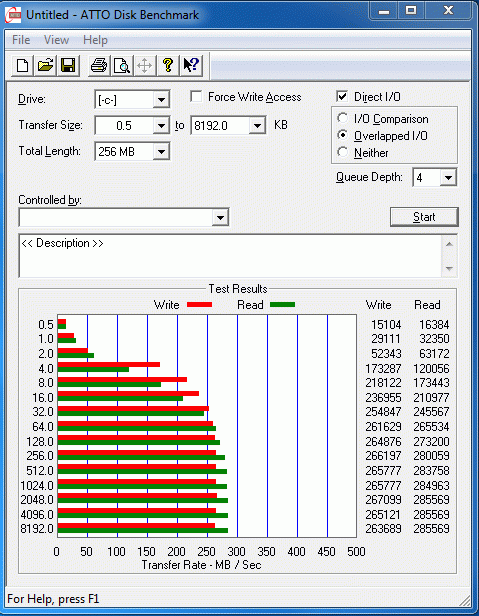Image resolution: width=479 pixels, height=616 pixels.
Task: Select the I/O Comparison radio button
Action: 343,118
